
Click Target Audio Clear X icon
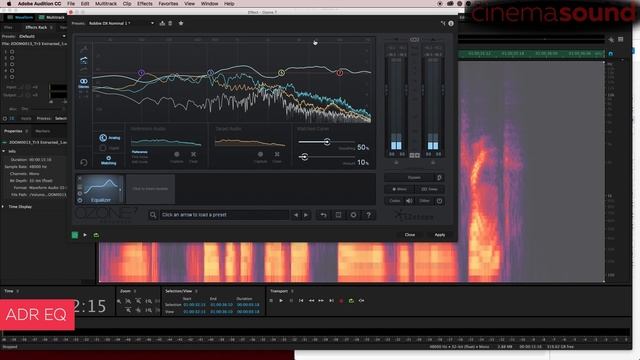(277, 154)
